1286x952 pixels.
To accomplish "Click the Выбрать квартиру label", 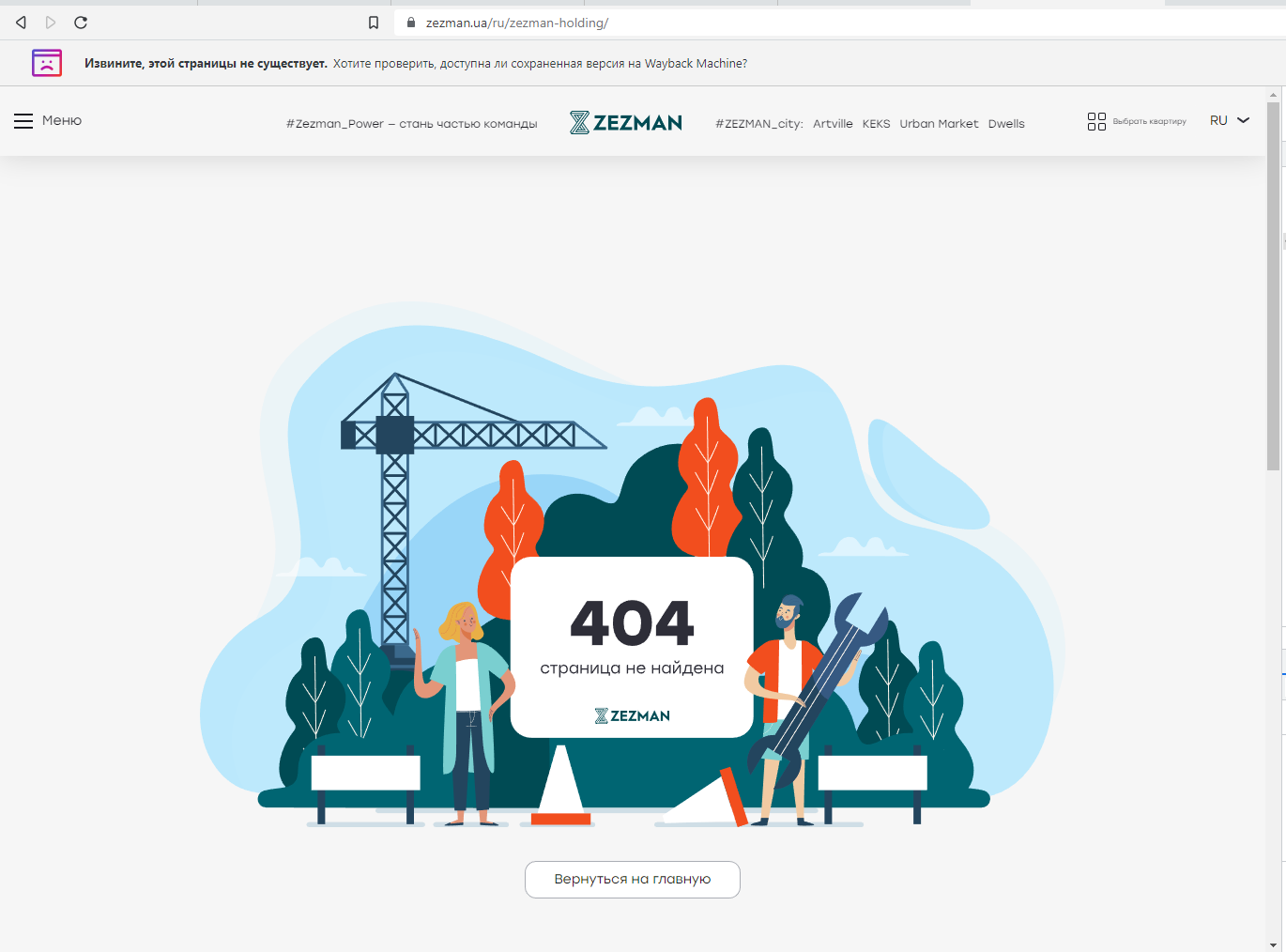I will (x=1150, y=121).
